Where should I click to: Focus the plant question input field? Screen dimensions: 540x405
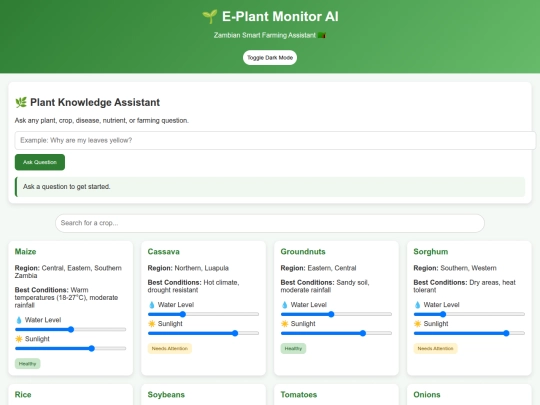[x=275, y=140]
